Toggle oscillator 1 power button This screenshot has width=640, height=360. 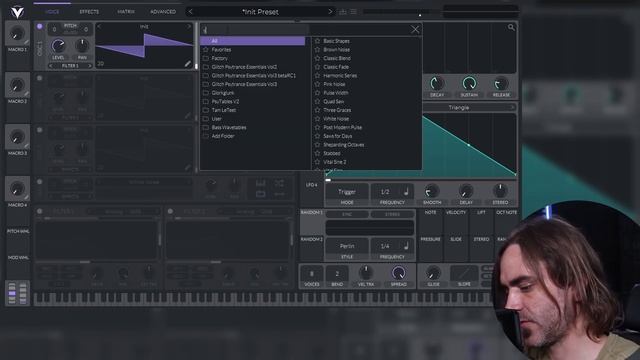[40, 27]
